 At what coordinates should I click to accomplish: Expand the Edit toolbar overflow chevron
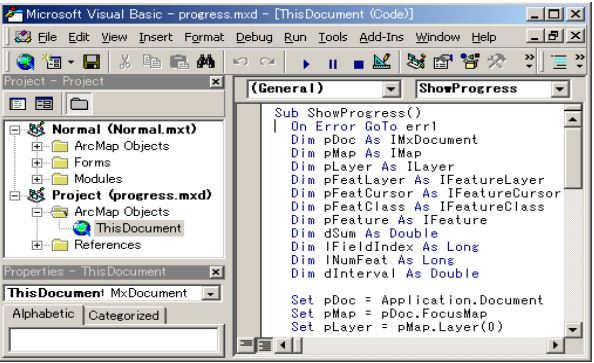click(x=580, y=61)
